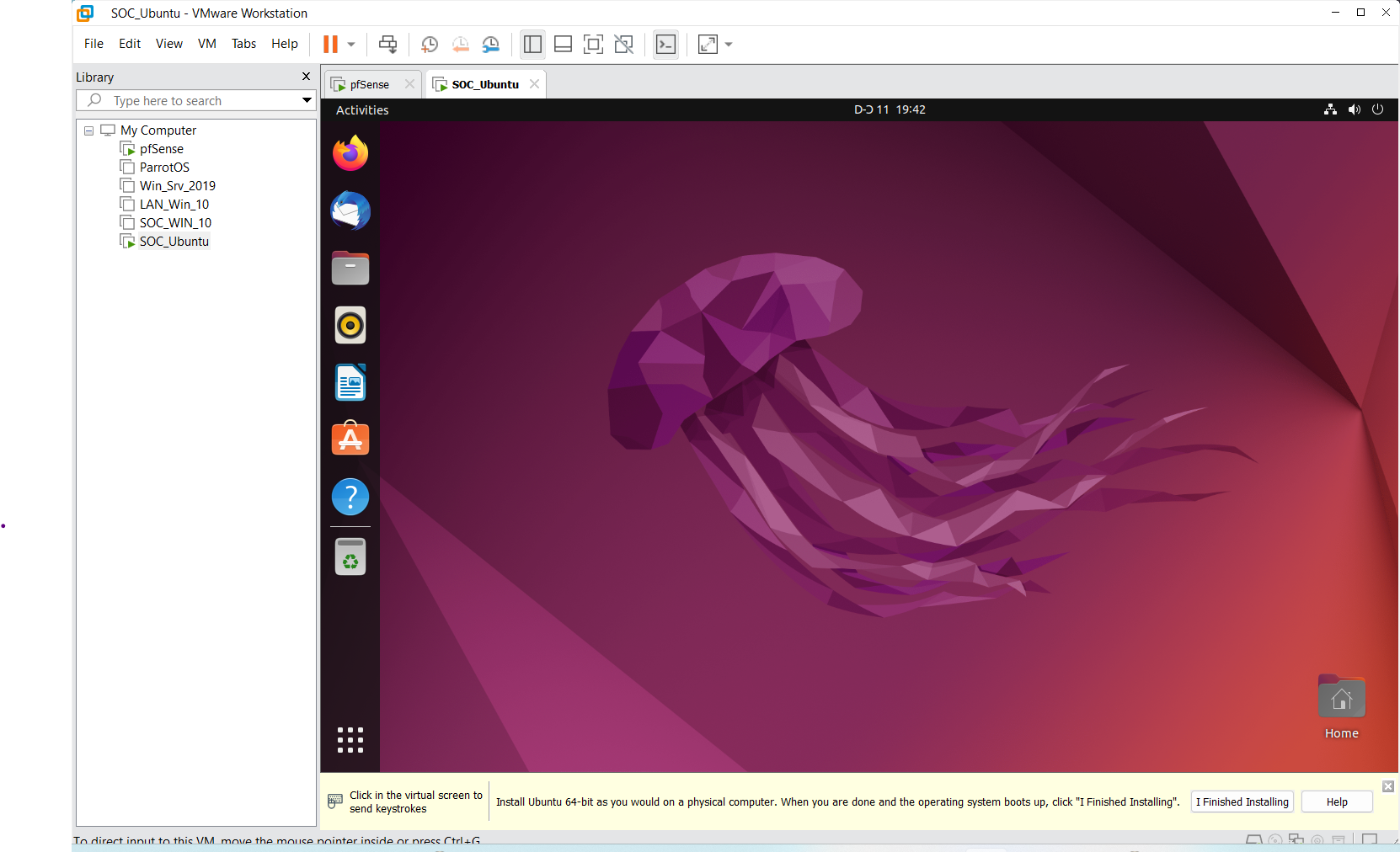Open the library search filter dropdown
The image size is (1400, 852).
307,100
